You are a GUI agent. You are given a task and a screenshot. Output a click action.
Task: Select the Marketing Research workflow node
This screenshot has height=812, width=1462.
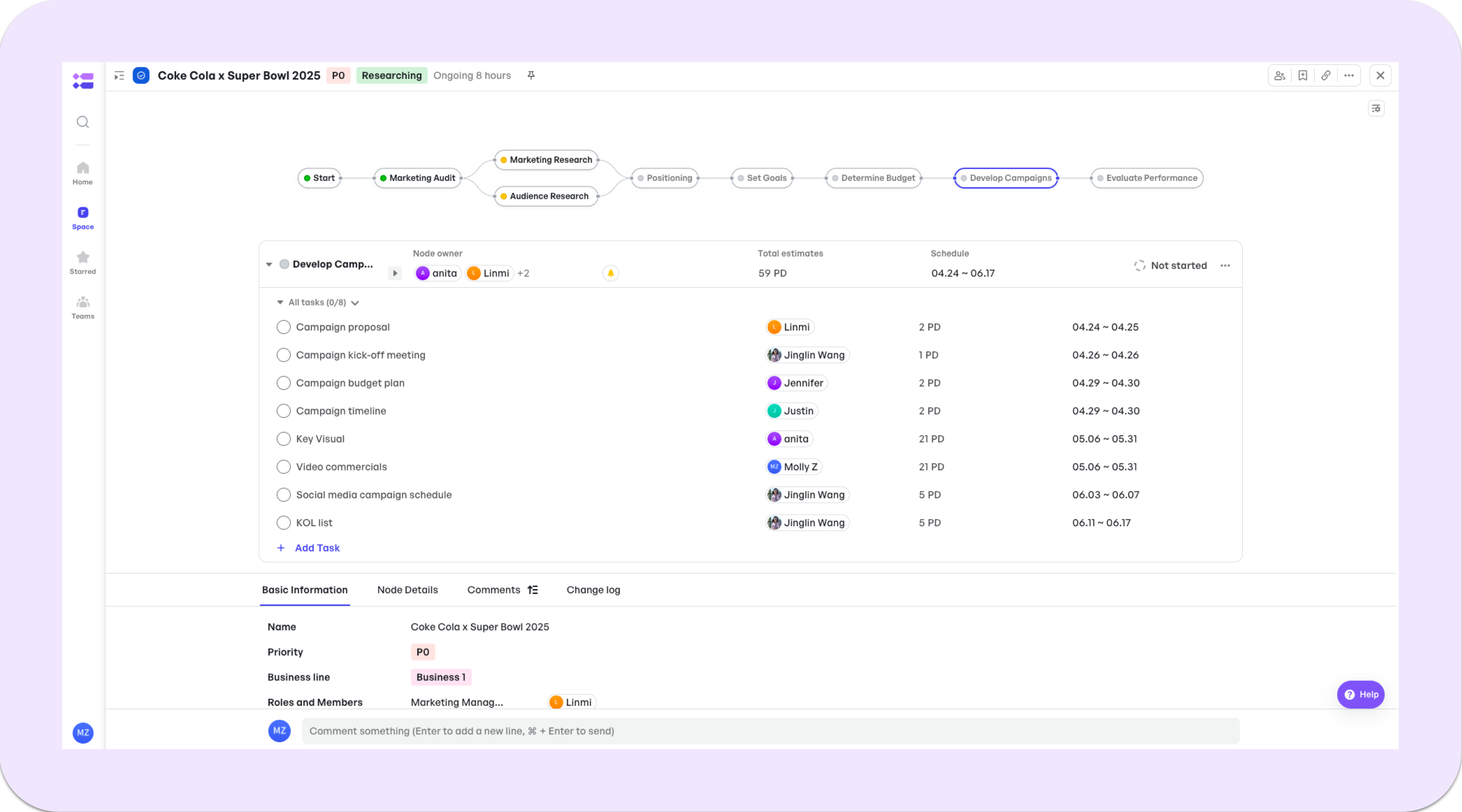click(546, 159)
